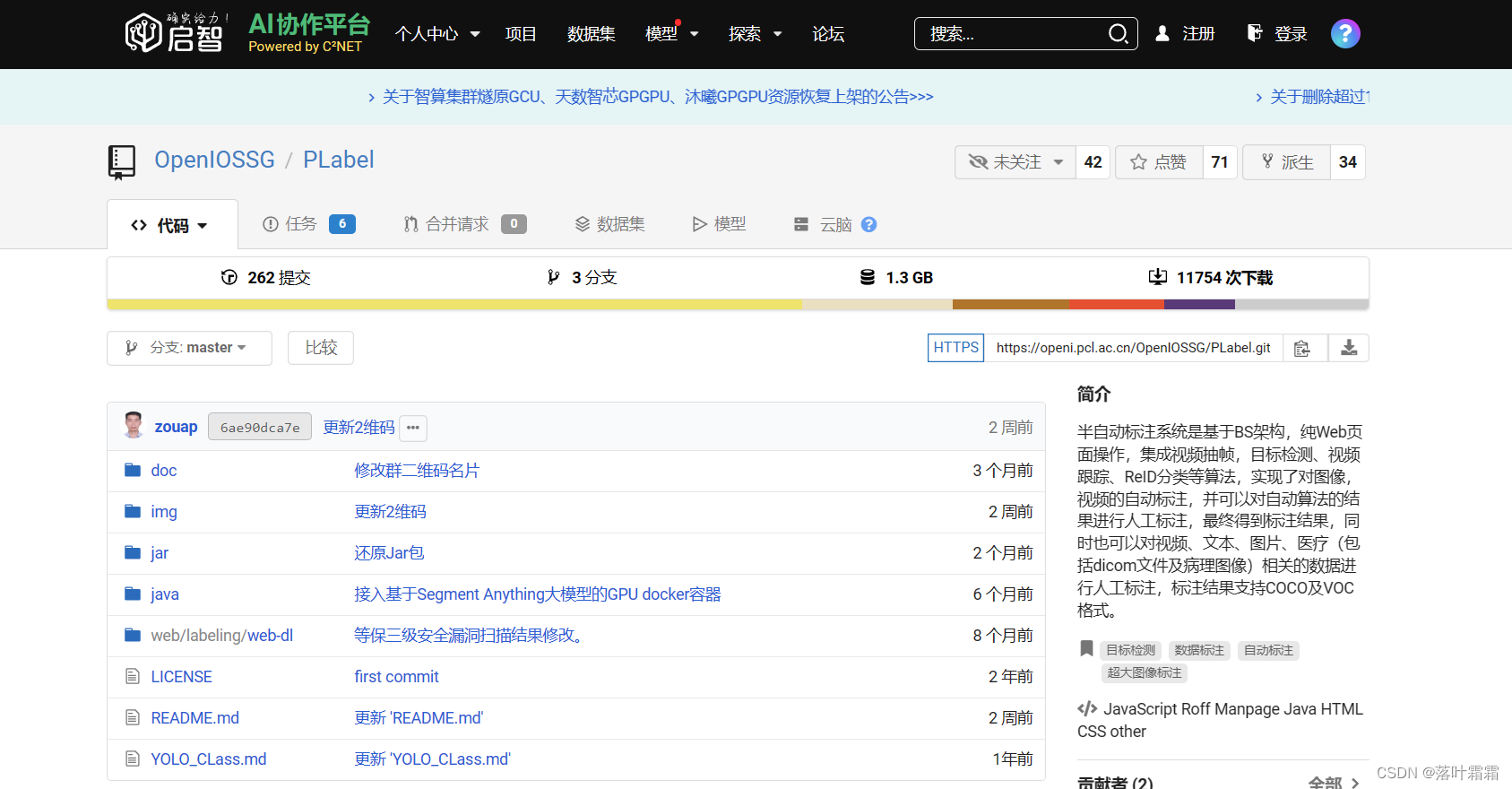Image resolution: width=1512 pixels, height=789 pixels.
Task: Open commit message 还原Jar包
Action: (389, 553)
